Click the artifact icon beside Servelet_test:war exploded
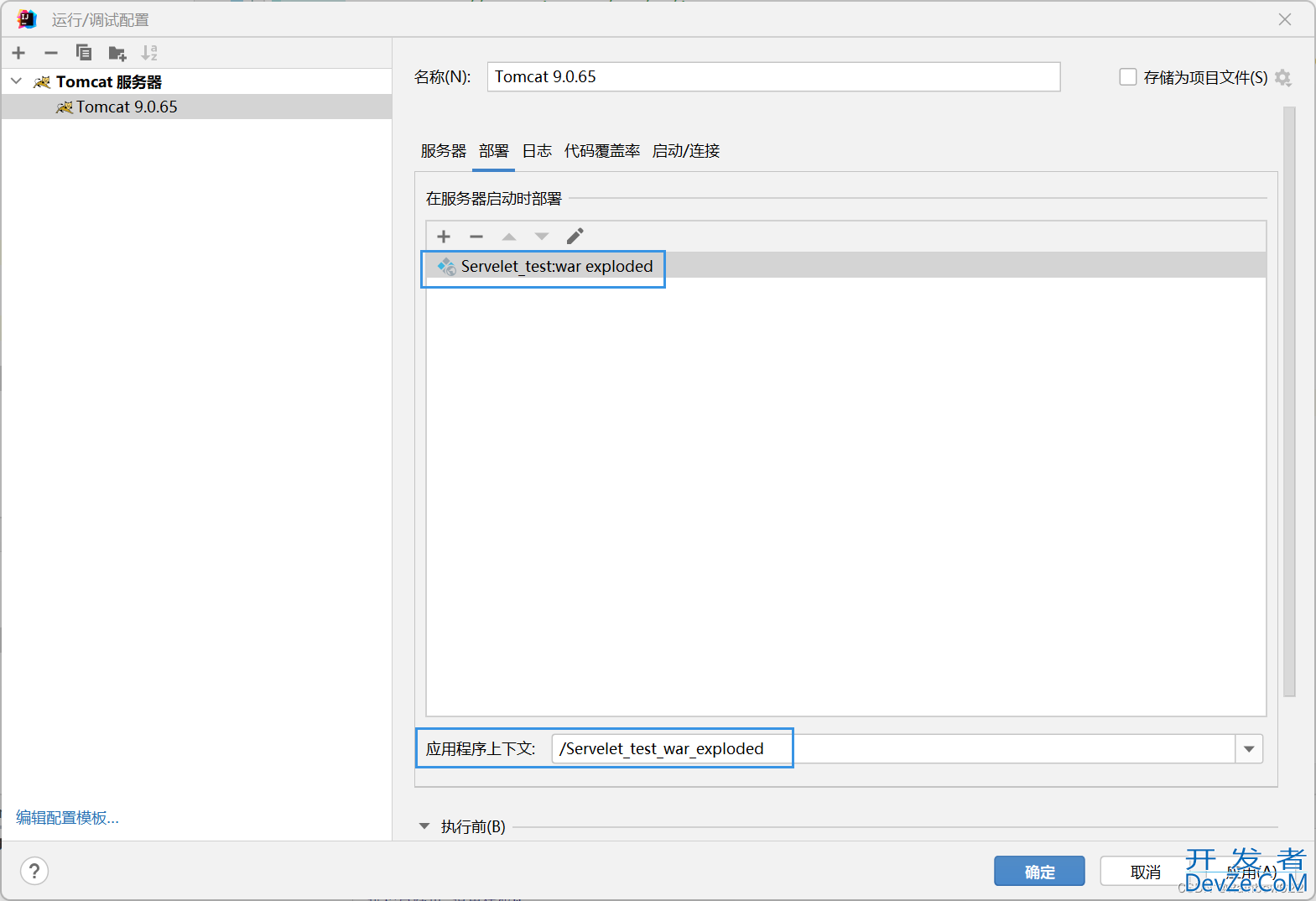This screenshot has height=901, width=1316. click(447, 266)
